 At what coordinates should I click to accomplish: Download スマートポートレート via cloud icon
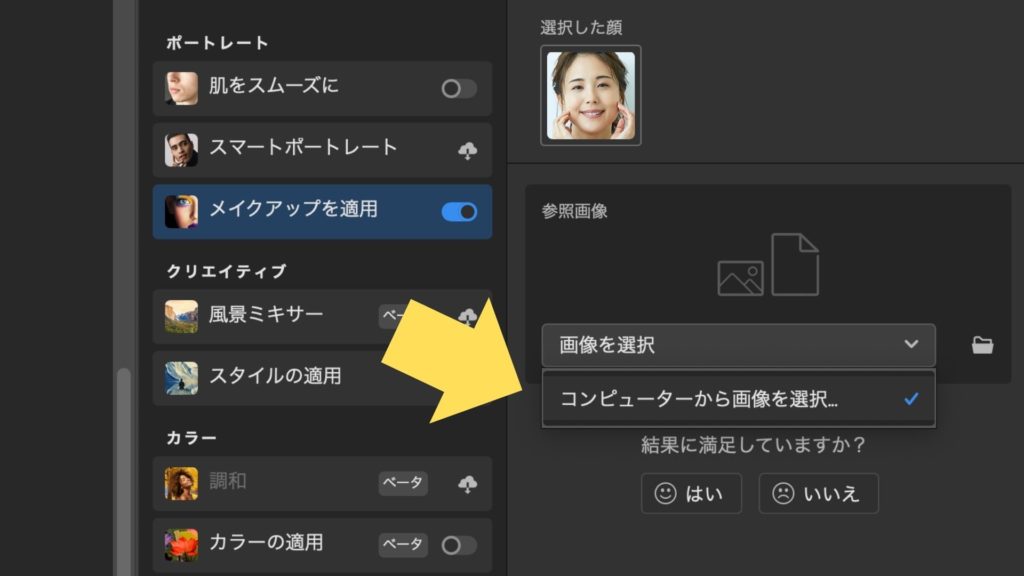pos(467,151)
